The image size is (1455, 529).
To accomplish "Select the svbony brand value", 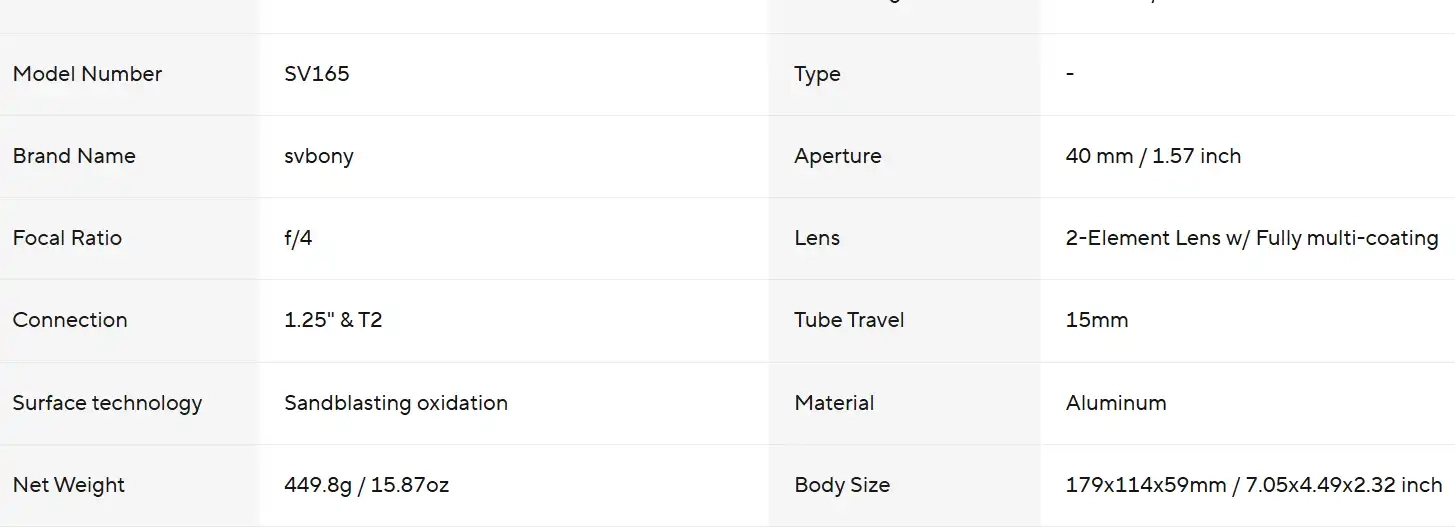I will (x=319, y=156).
